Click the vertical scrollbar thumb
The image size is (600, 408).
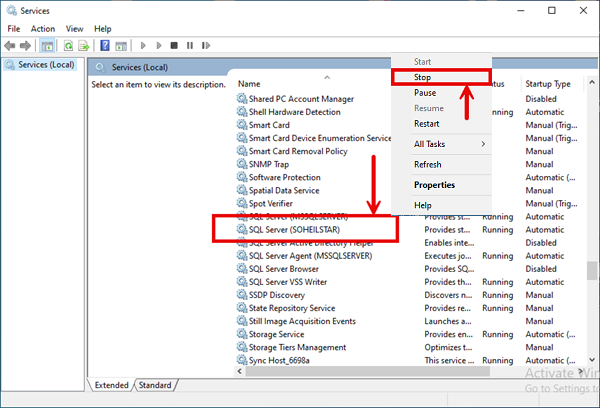point(592,271)
